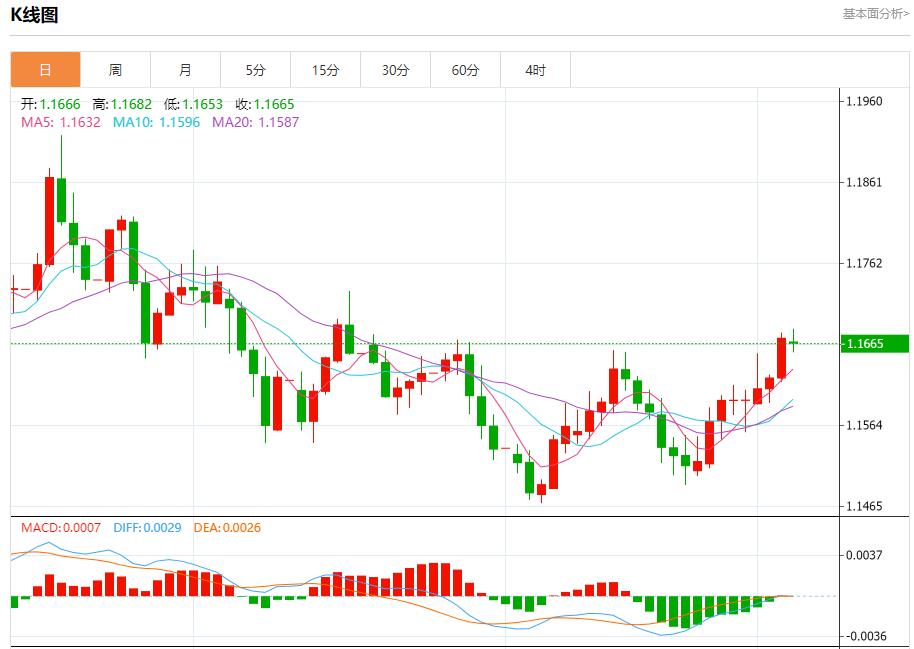The height and width of the screenshot is (649, 914).
Task: Switch to the 4时 chart tab
Action: tap(535, 70)
